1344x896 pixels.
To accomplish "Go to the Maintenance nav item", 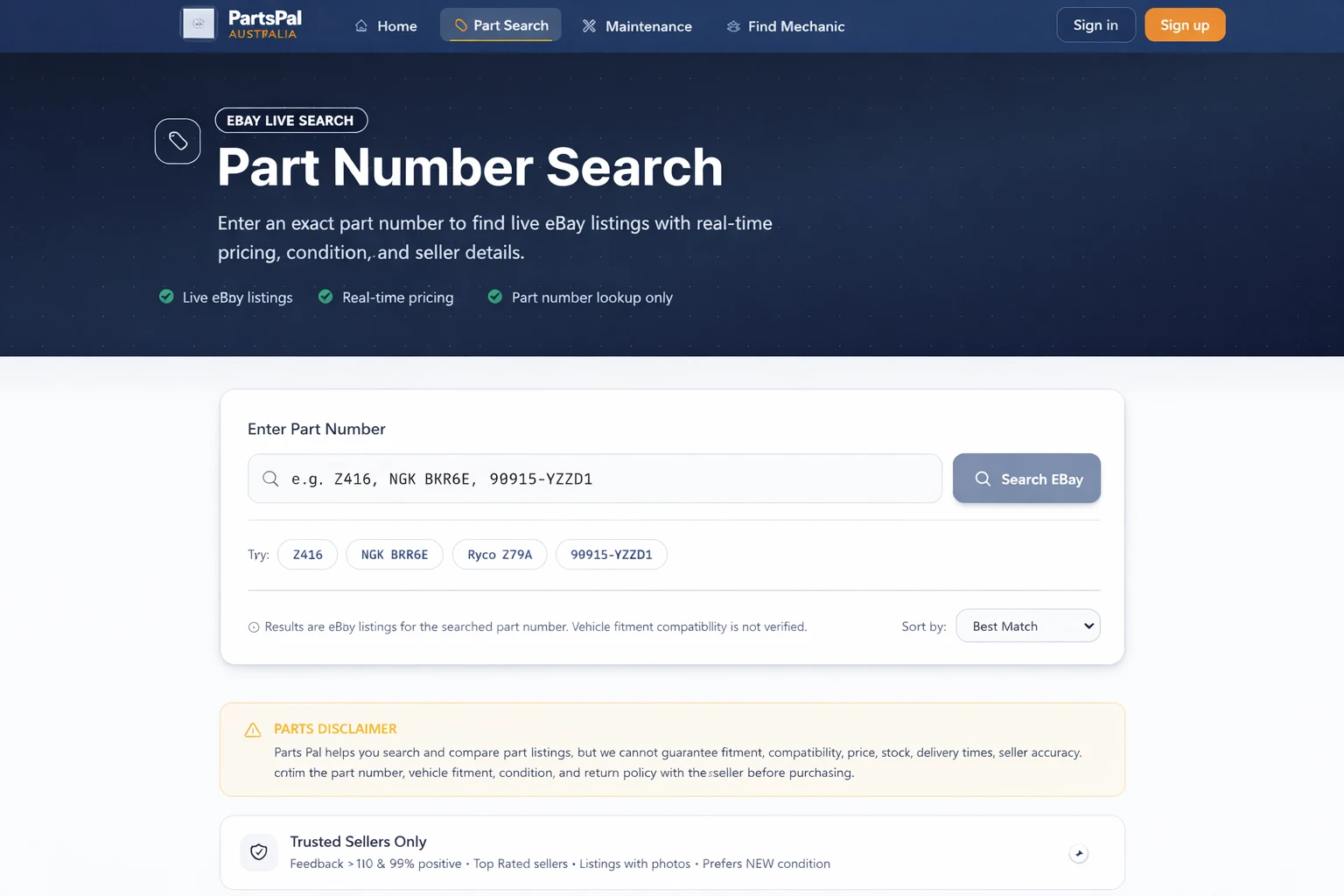I will 637,25.
